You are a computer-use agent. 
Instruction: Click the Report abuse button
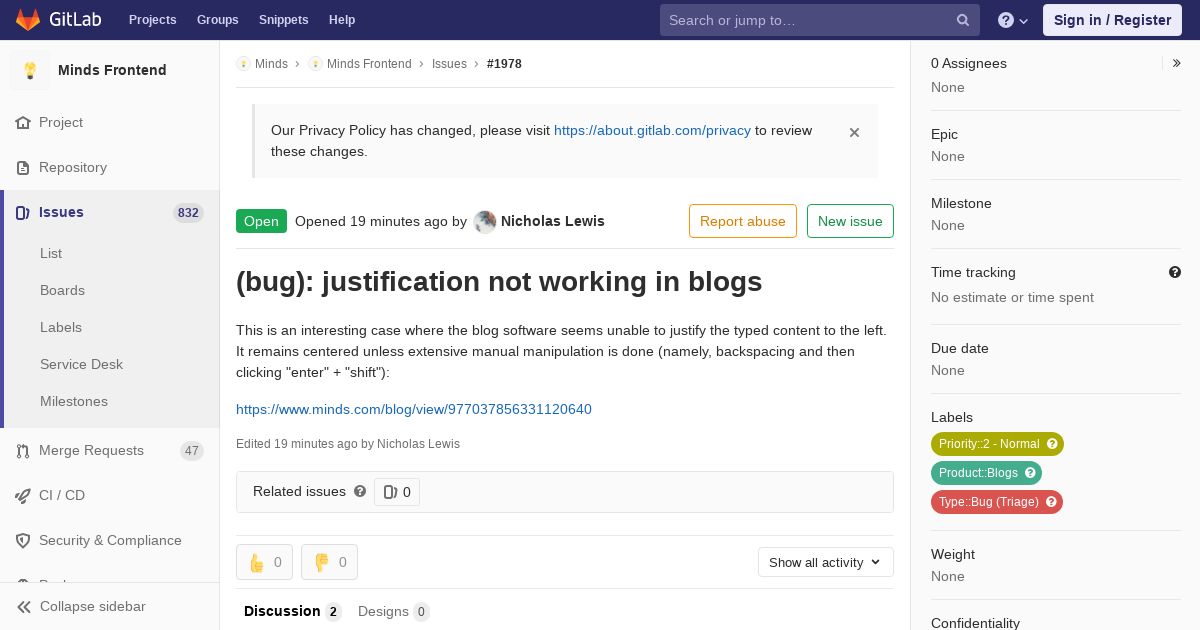click(x=743, y=221)
